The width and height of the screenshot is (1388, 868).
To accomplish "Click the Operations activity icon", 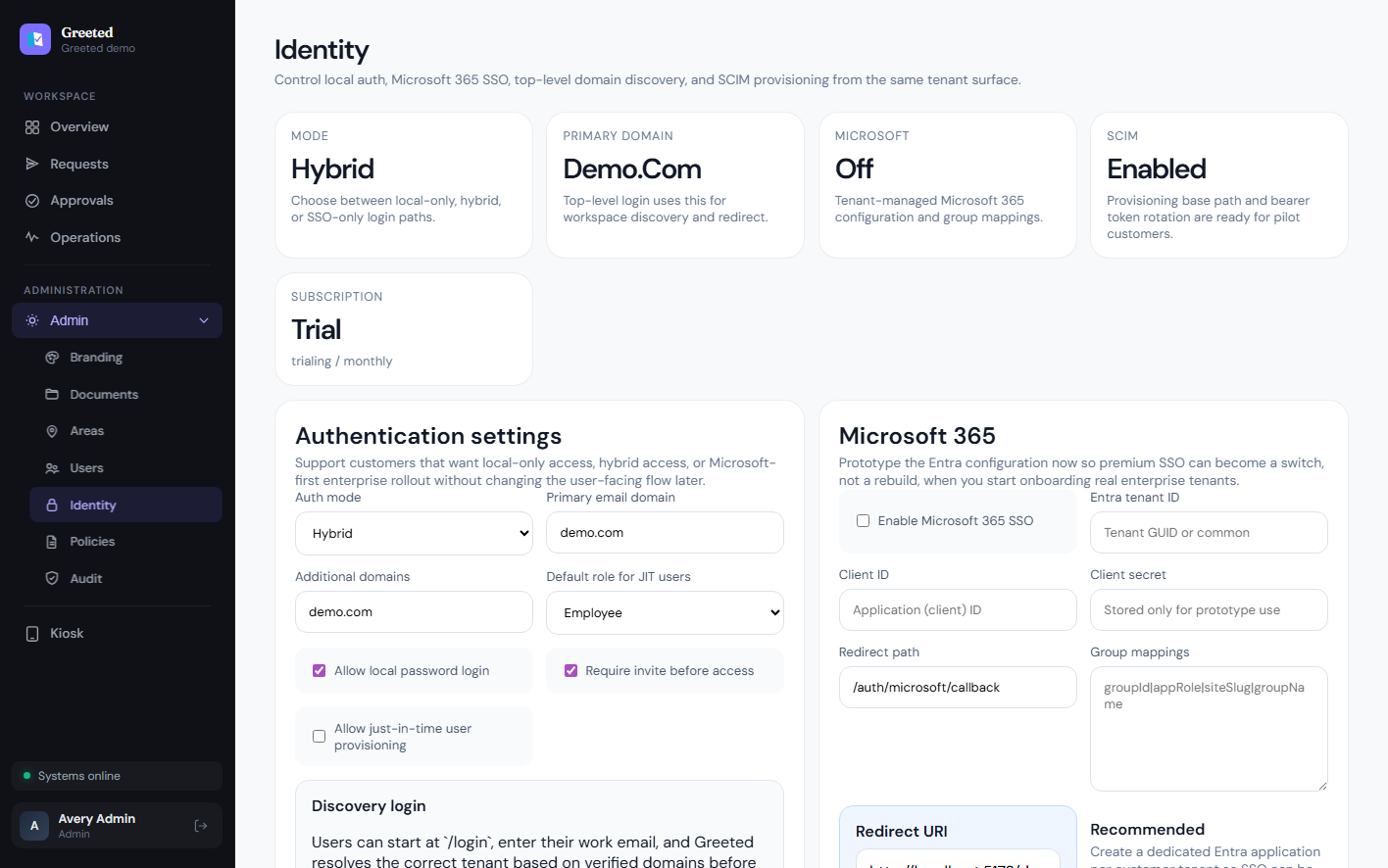I will pyautogui.click(x=32, y=237).
